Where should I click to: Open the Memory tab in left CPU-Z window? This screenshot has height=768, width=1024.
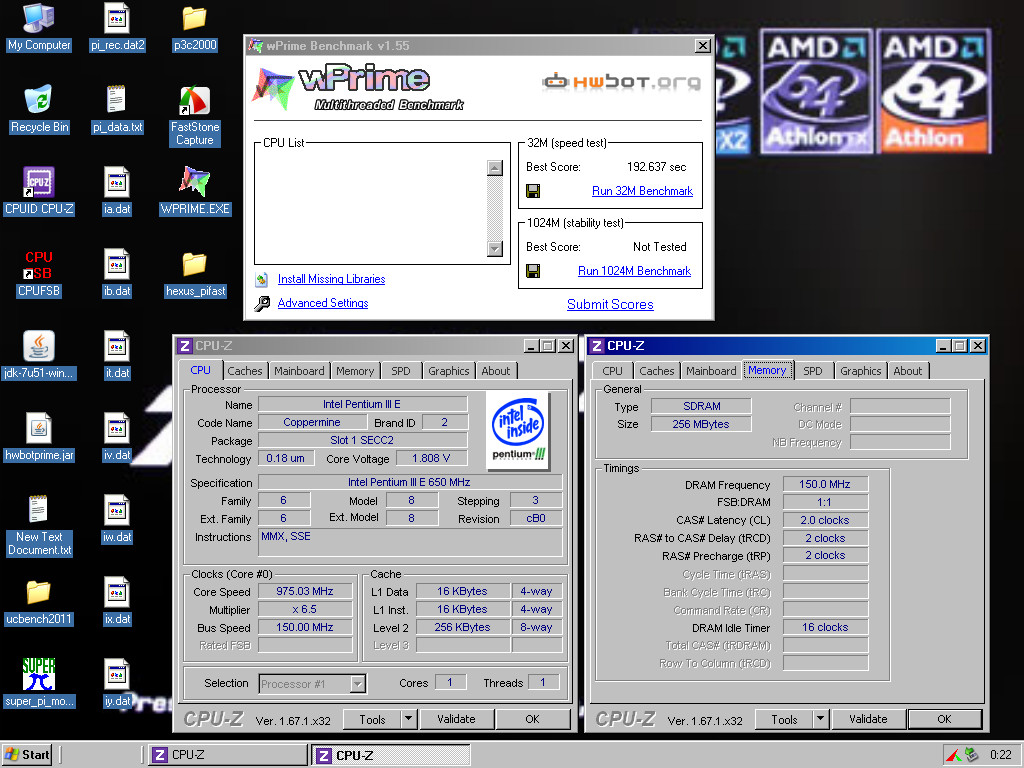pos(355,371)
